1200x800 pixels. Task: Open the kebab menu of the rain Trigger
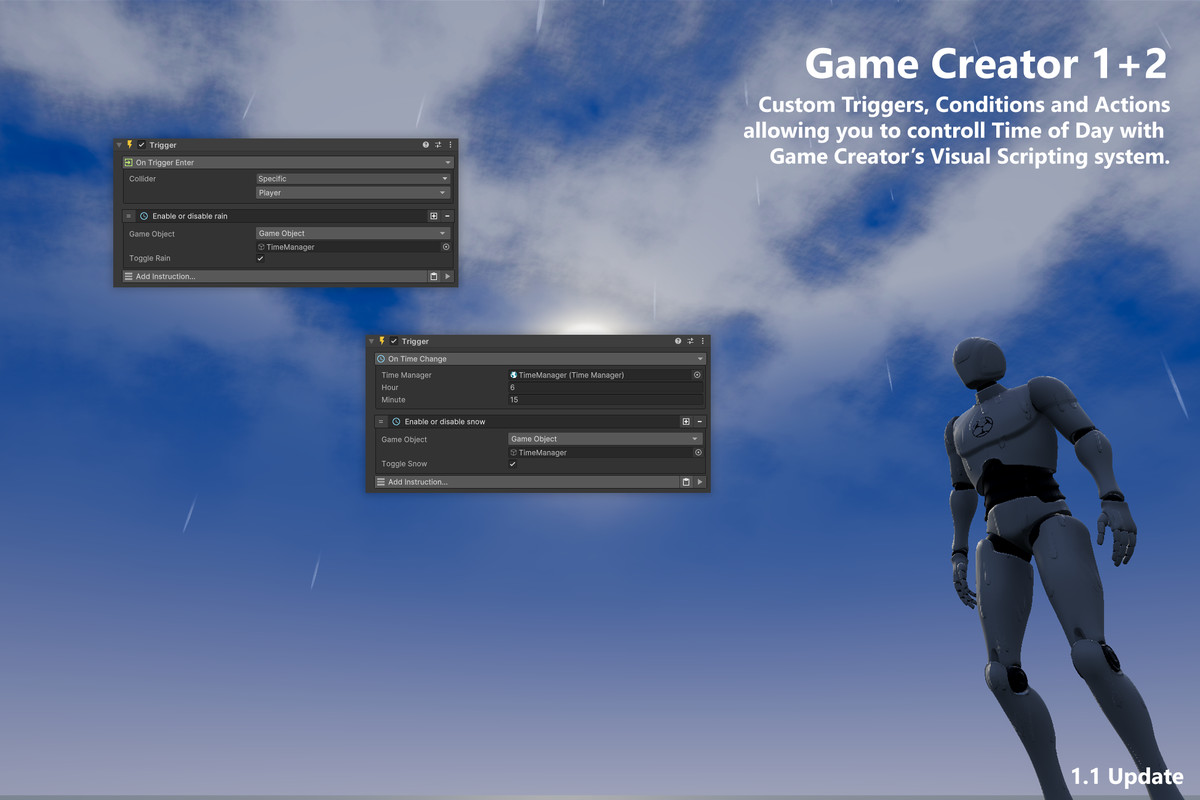pos(450,145)
